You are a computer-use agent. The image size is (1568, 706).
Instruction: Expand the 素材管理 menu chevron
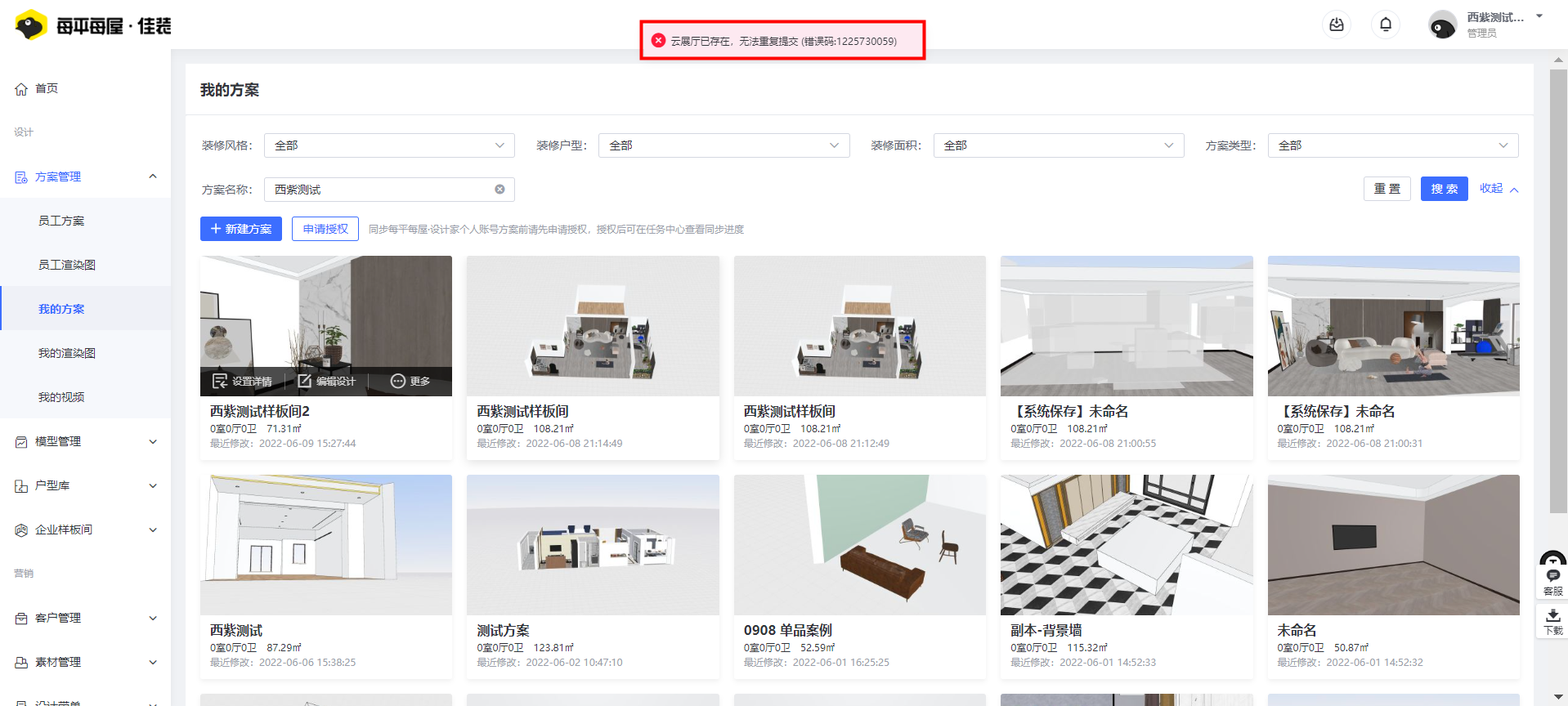(x=153, y=662)
